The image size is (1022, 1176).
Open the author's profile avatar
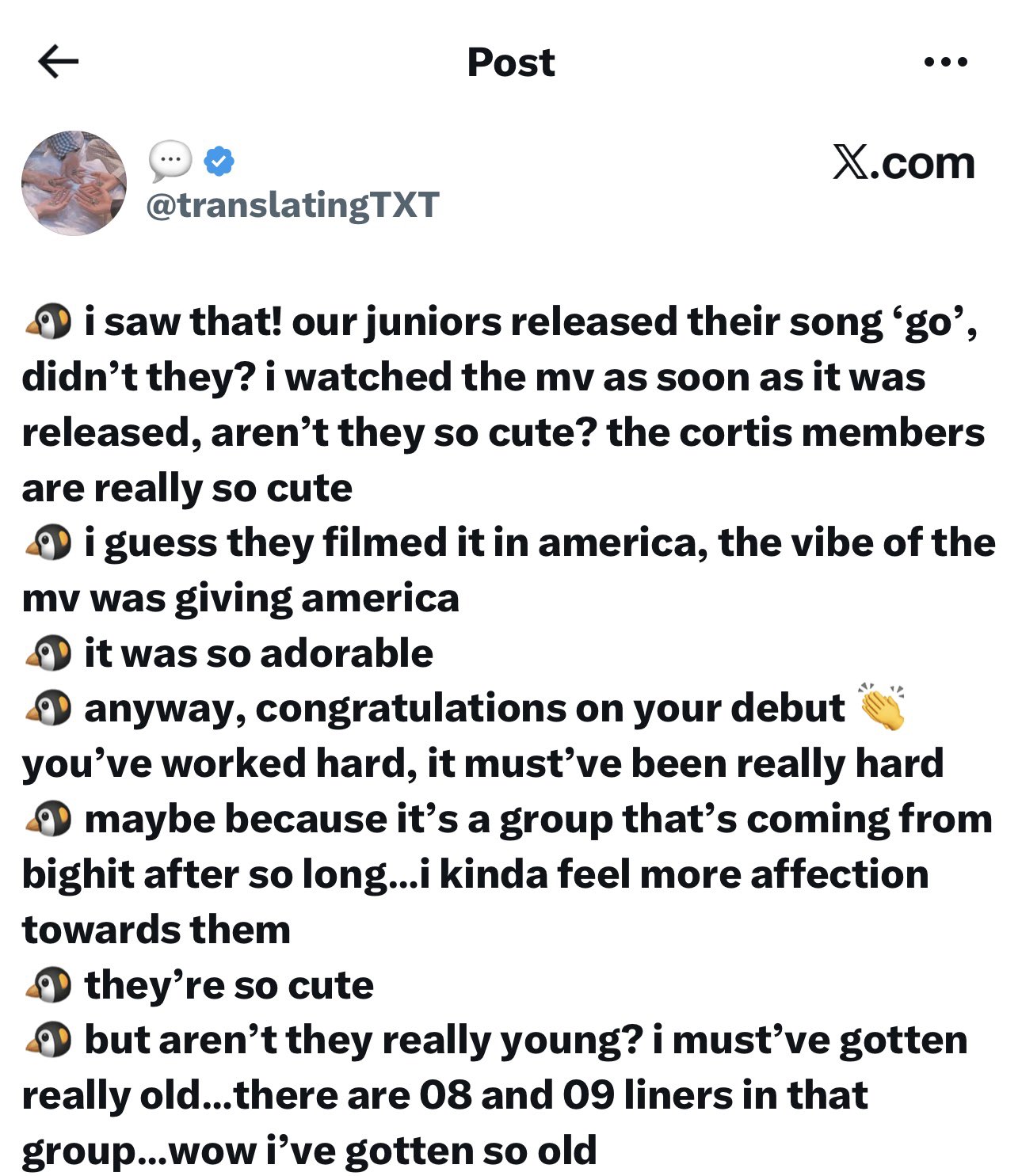click(74, 183)
